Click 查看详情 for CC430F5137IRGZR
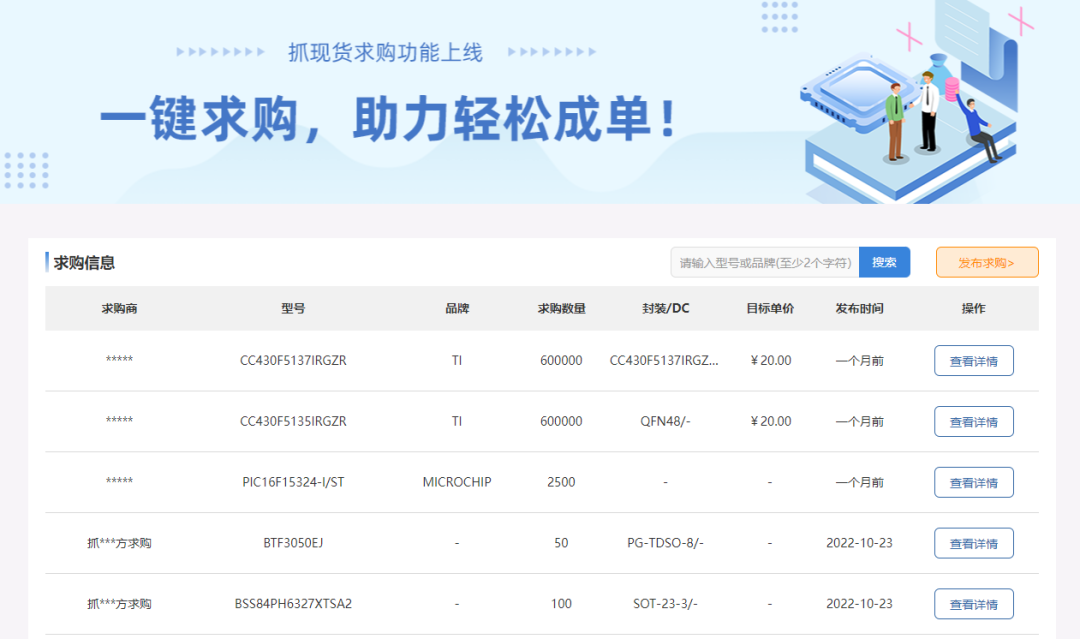The width and height of the screenshot is (1080, 639). tap(973, 360)
